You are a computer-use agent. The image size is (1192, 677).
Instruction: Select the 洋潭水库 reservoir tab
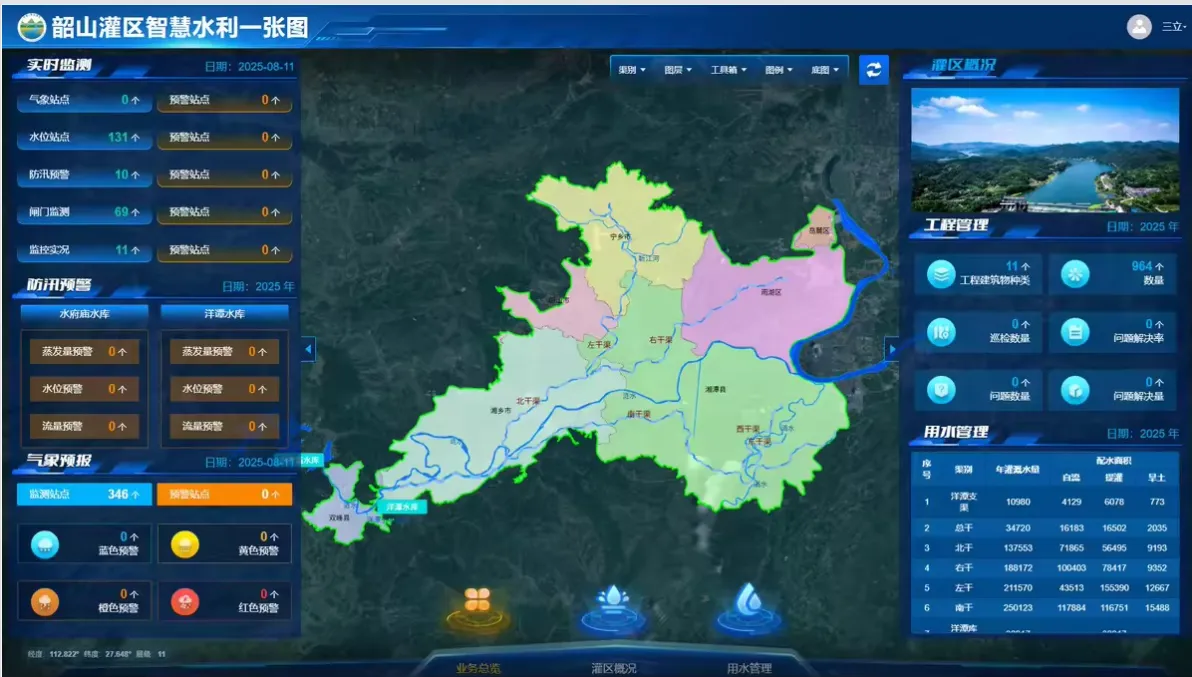pyautogui.click(x=225, y=314)
